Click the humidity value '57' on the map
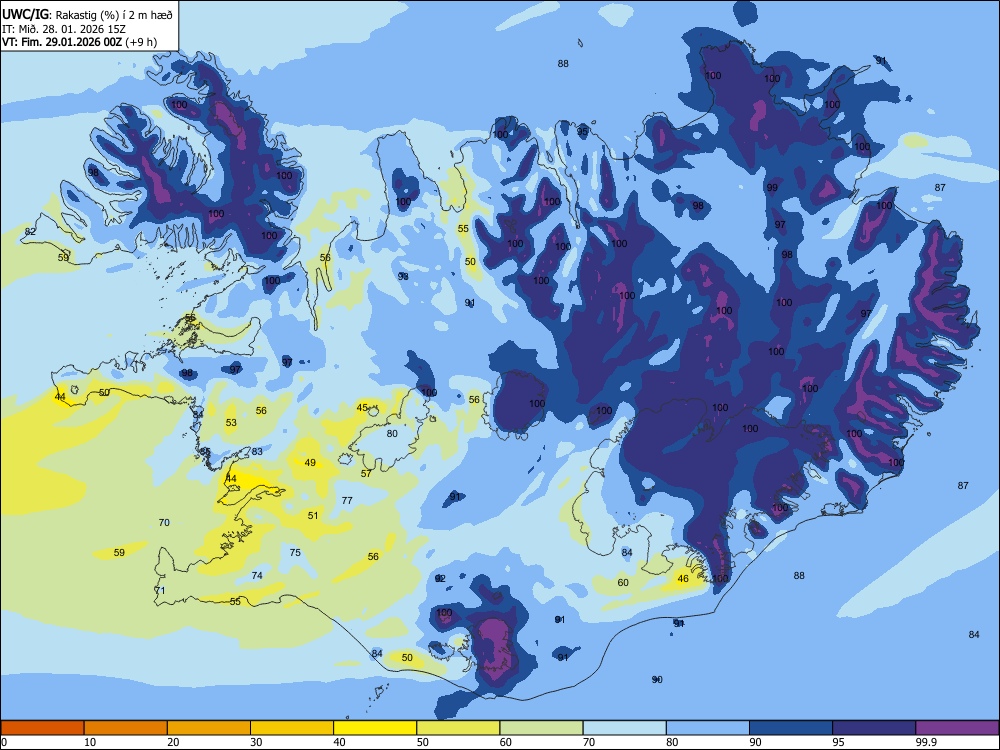 366,473
